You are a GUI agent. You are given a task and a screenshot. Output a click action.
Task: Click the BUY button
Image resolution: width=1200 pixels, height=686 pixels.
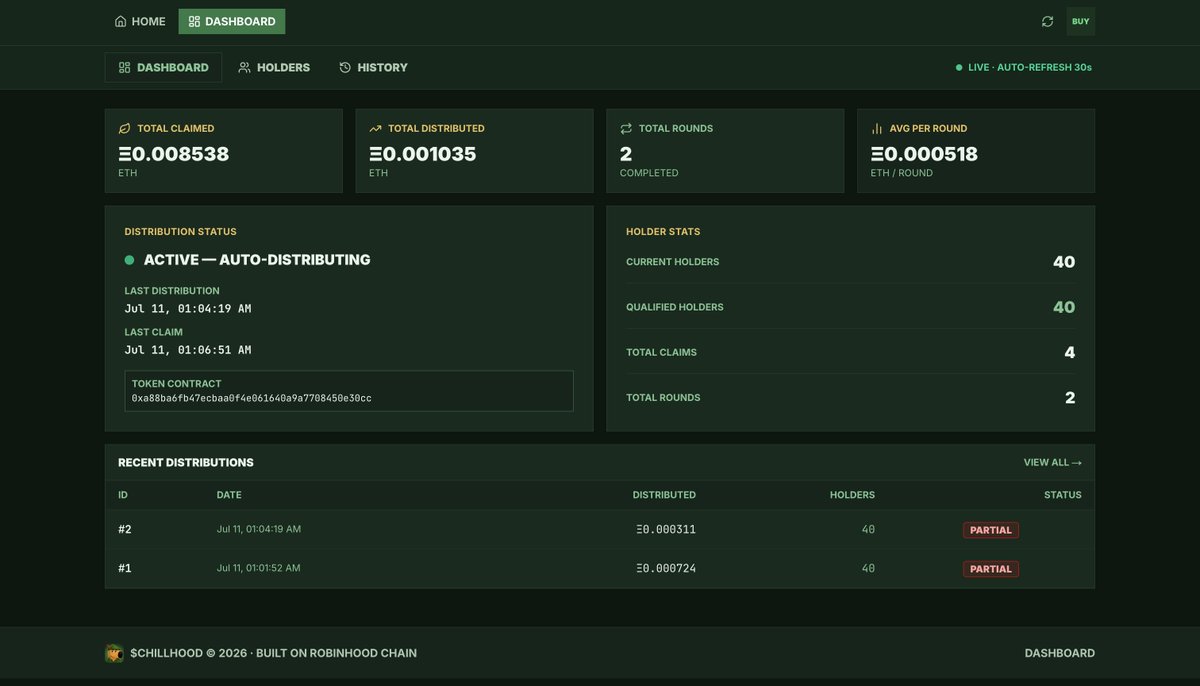(x=1080, y=21)
